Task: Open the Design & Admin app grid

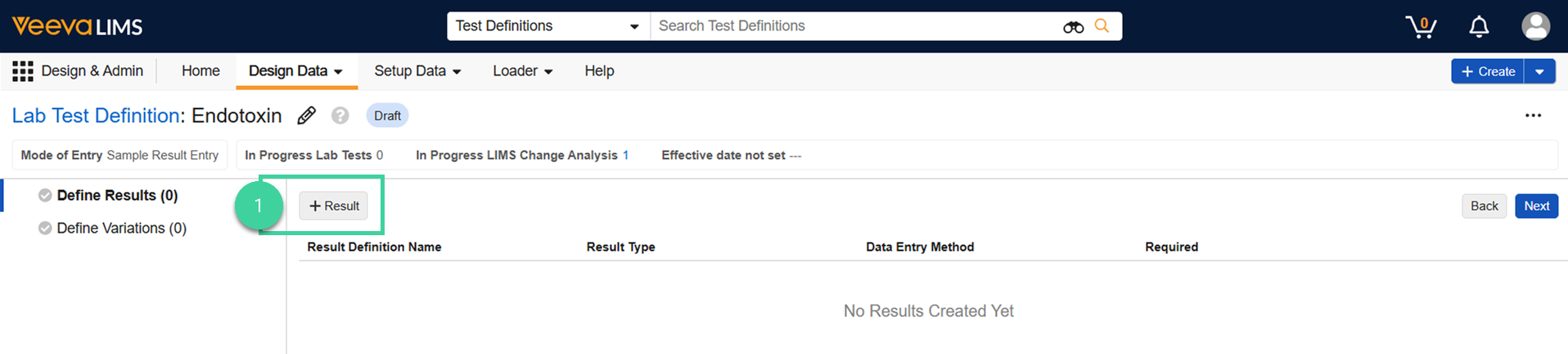Action: click(23, 71)
